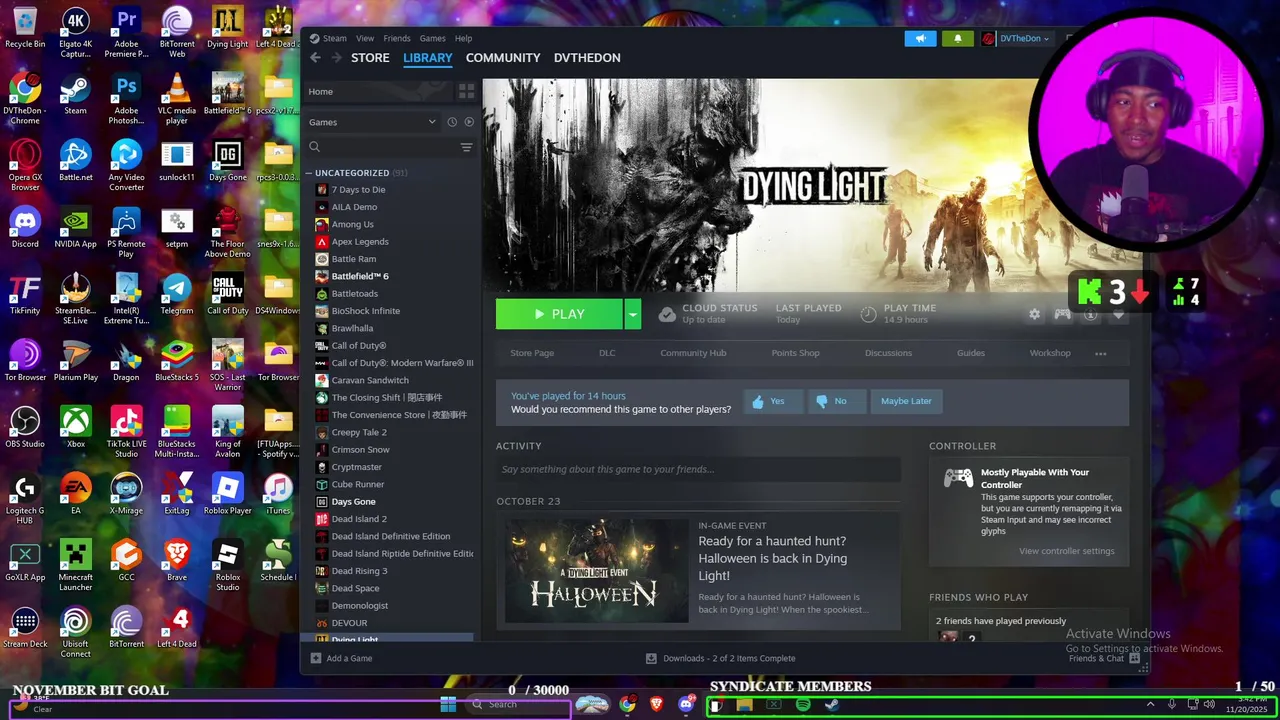Open the Help menu

click(x=463, y=39)
